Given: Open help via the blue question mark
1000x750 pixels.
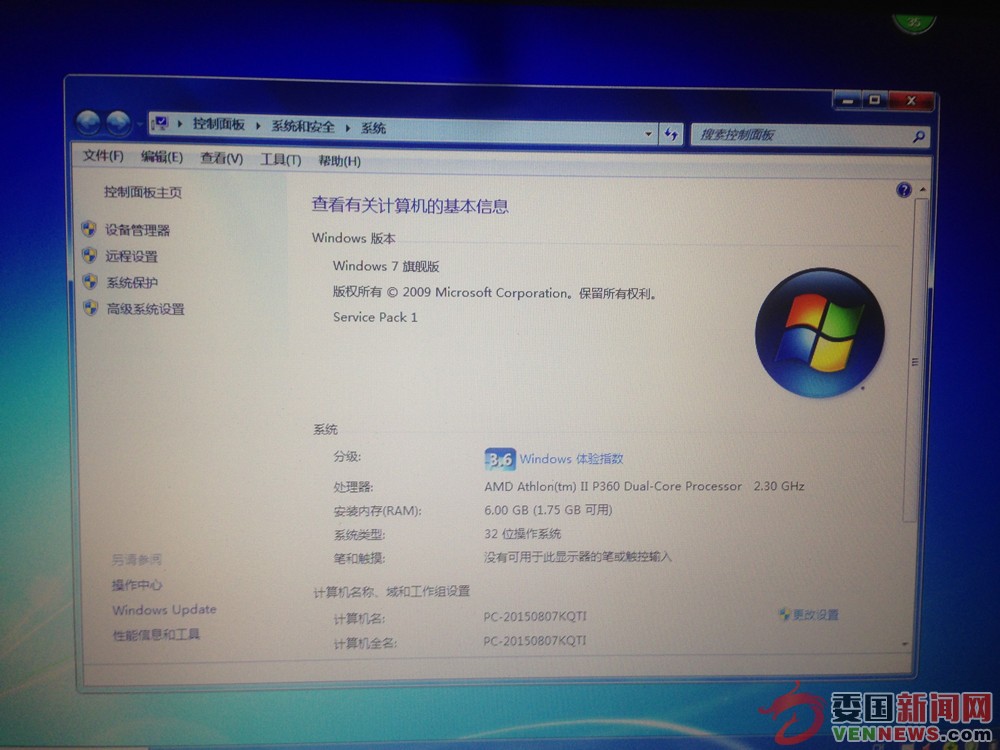Looking at the screenshot, I should 903,189.
